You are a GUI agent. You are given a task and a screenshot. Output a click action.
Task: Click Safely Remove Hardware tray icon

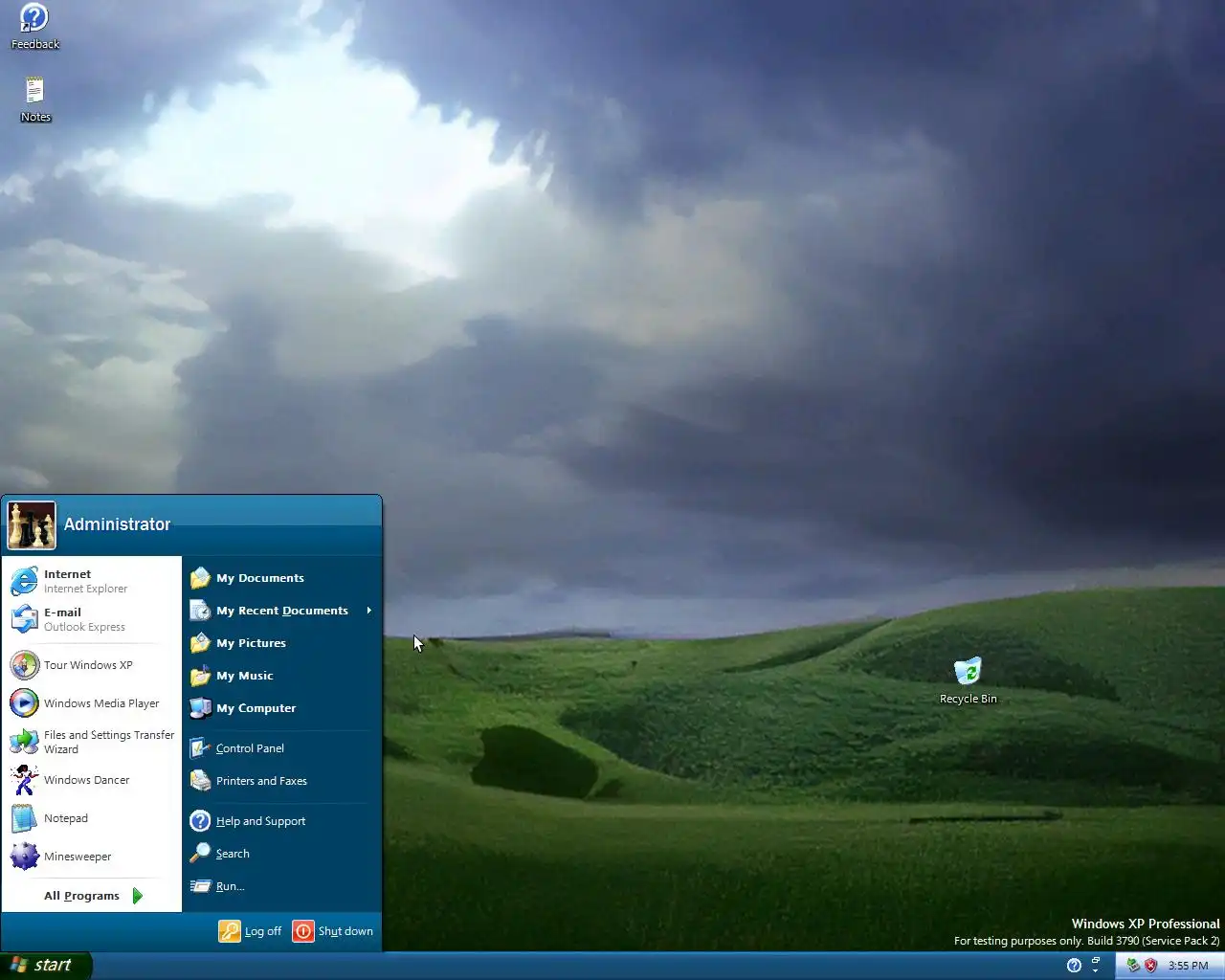[x=1133, y=966]
